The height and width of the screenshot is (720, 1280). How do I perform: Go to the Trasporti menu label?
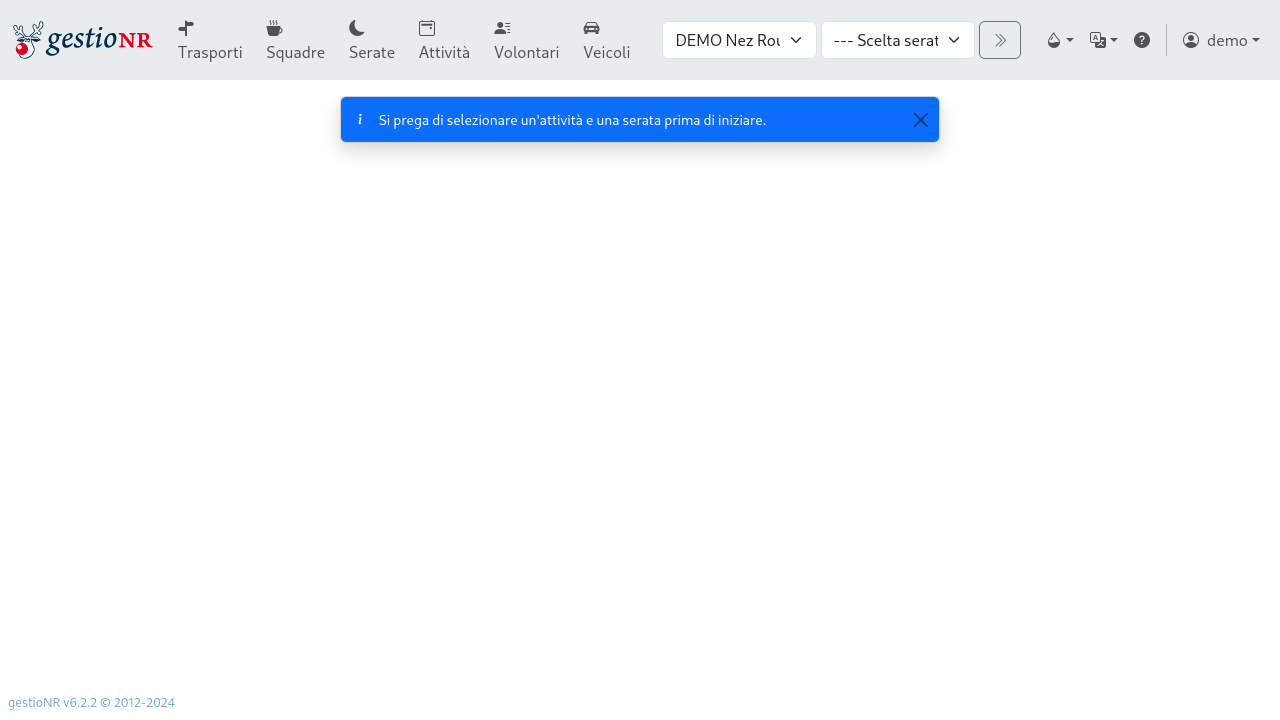click(x=210, y=52)
